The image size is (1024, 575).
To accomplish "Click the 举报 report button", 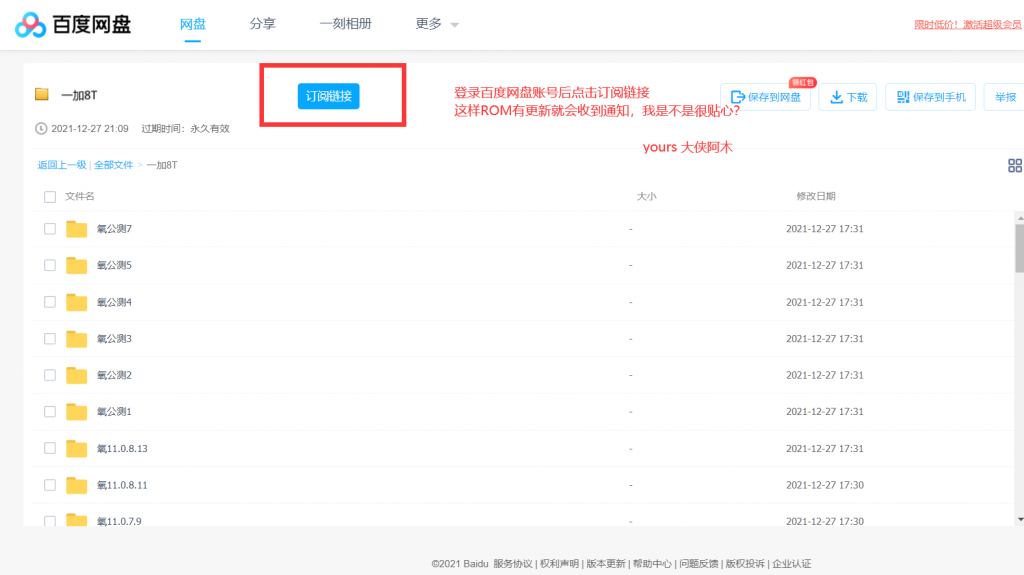I will (x=1004, y=97).
